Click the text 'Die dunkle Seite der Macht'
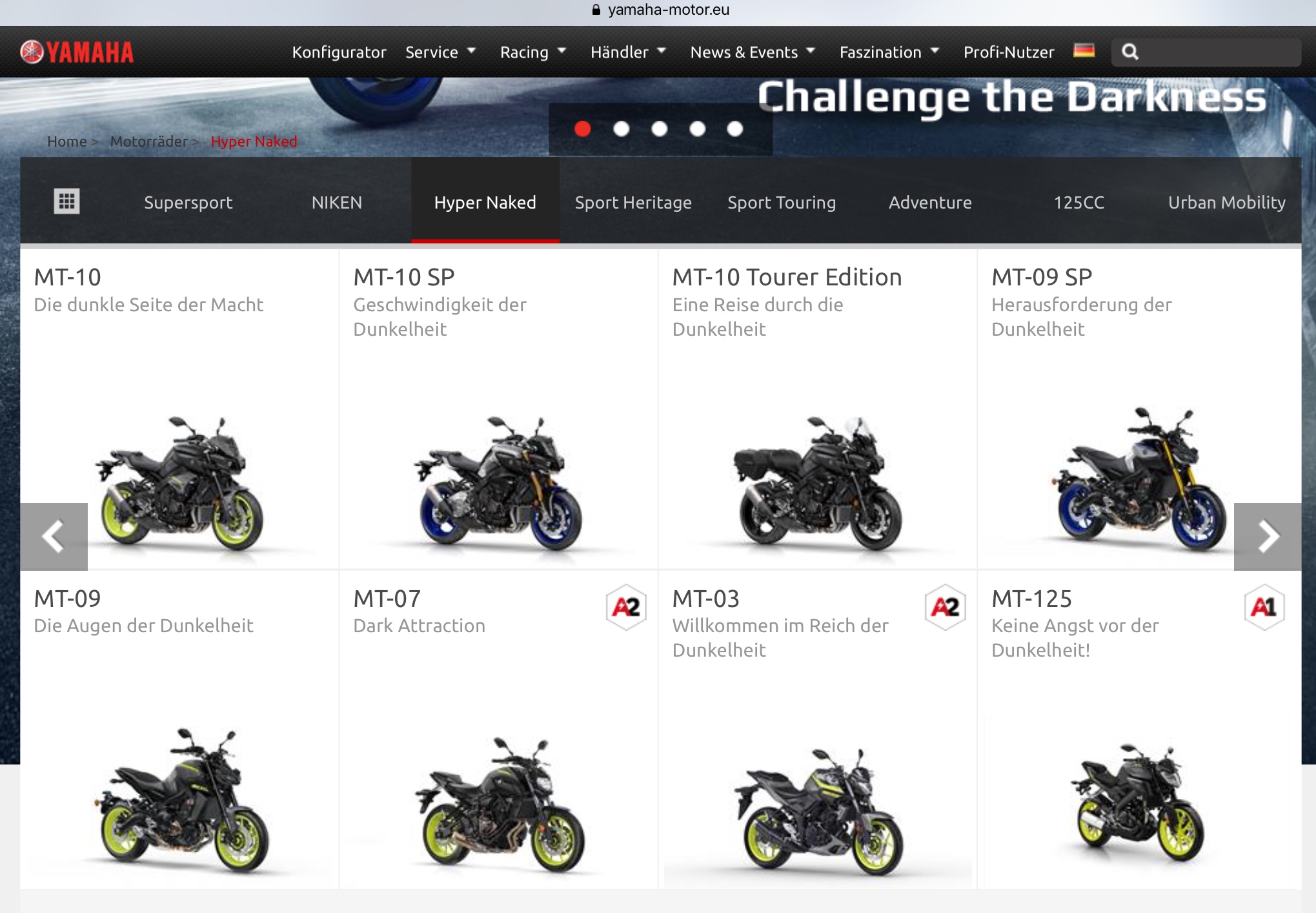 click(148, 305)
